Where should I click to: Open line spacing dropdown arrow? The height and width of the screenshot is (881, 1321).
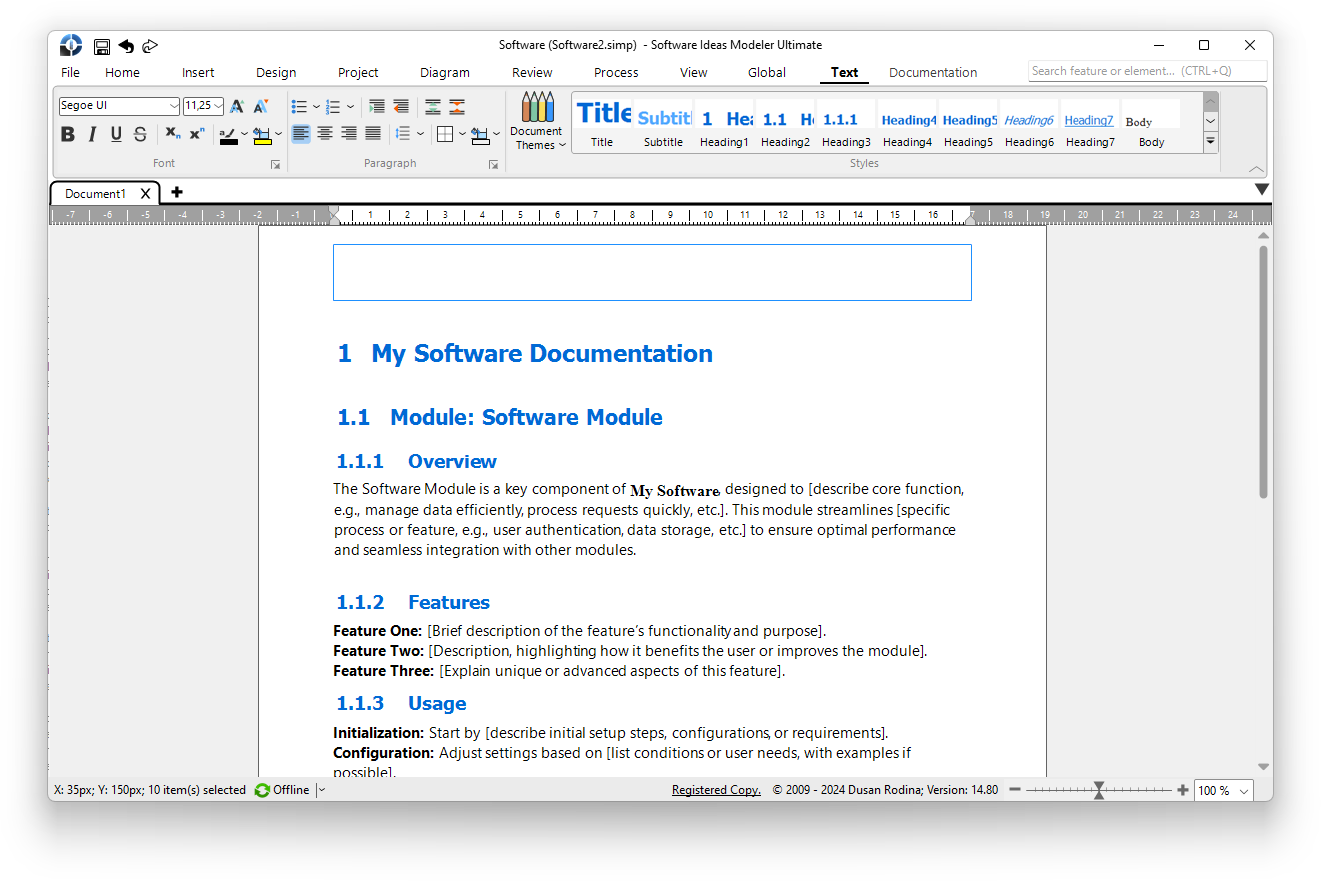click(x=420, y=133)
